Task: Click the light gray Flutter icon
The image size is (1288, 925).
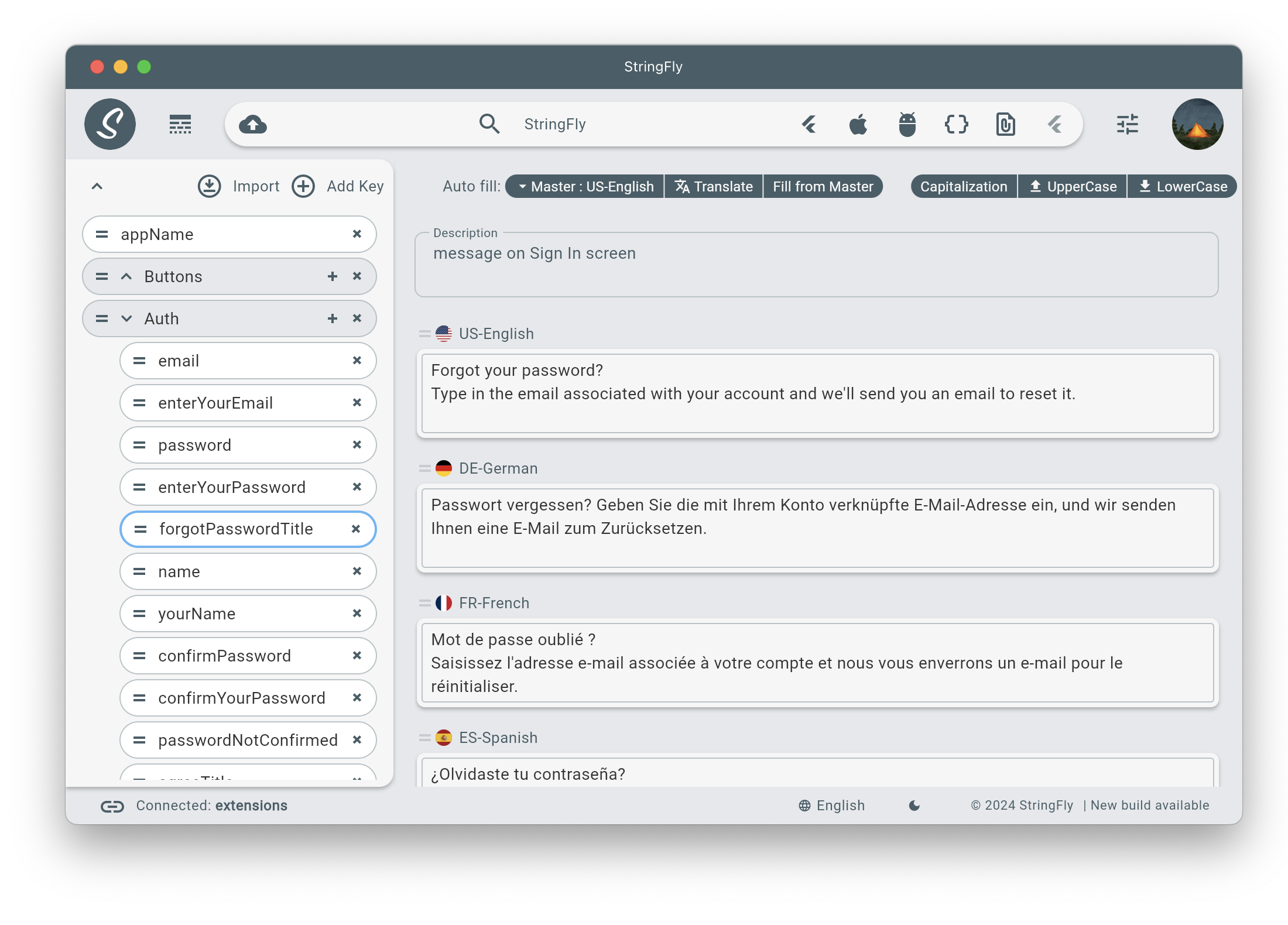Action: (x=1055, y=124)
